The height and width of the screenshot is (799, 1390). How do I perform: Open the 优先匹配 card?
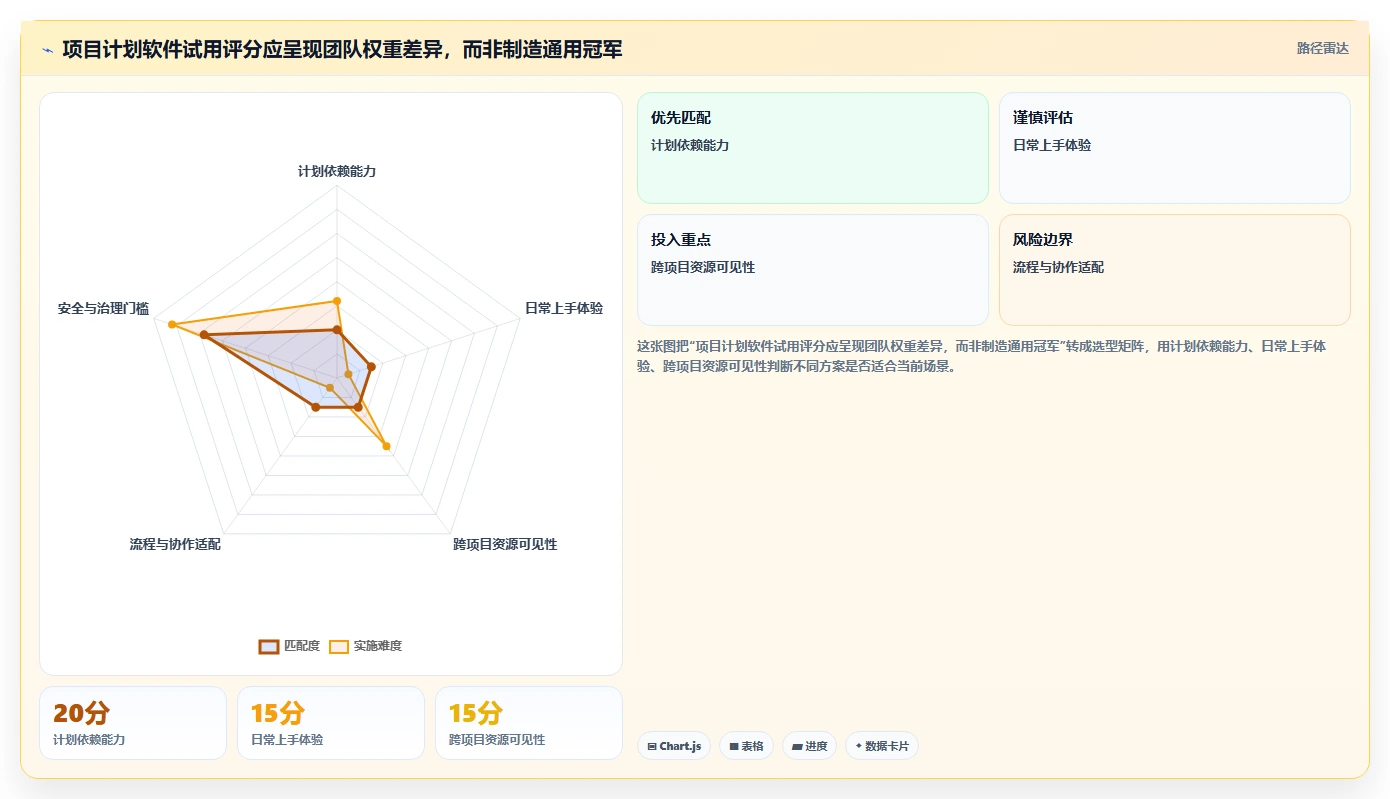pyautogui.click(x=813, y=148)
